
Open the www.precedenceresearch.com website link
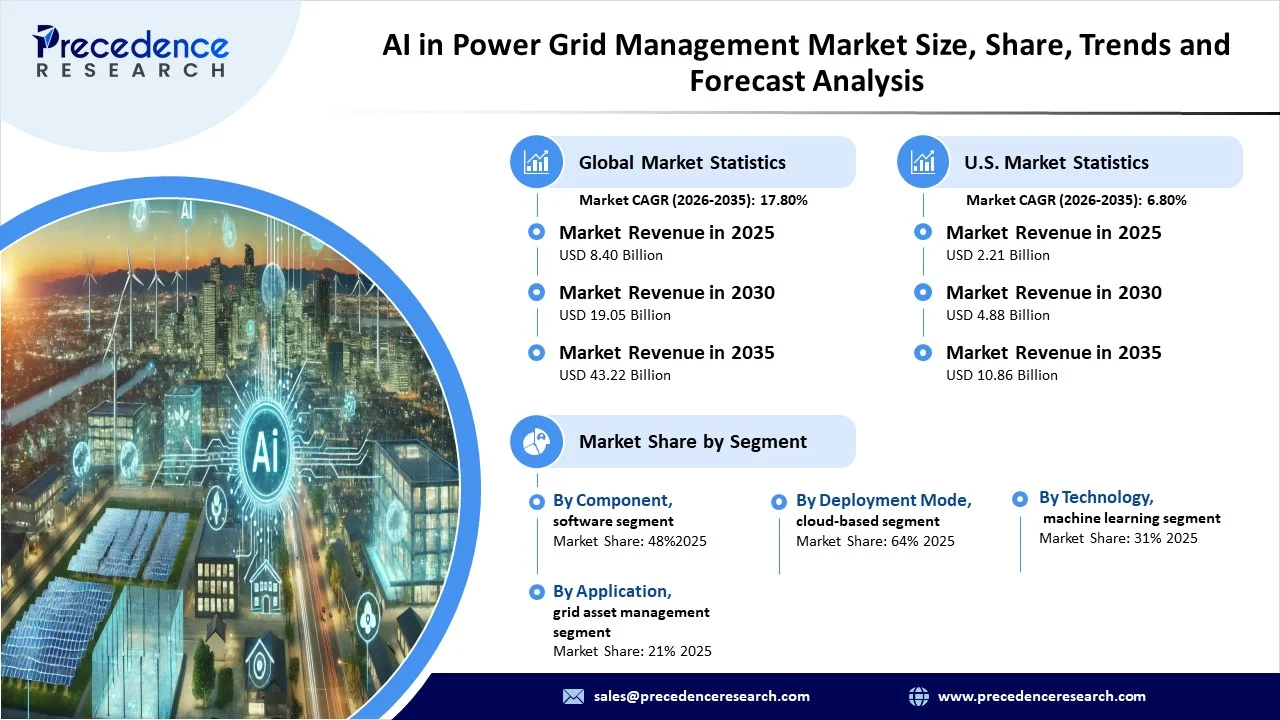point(1042,696)
